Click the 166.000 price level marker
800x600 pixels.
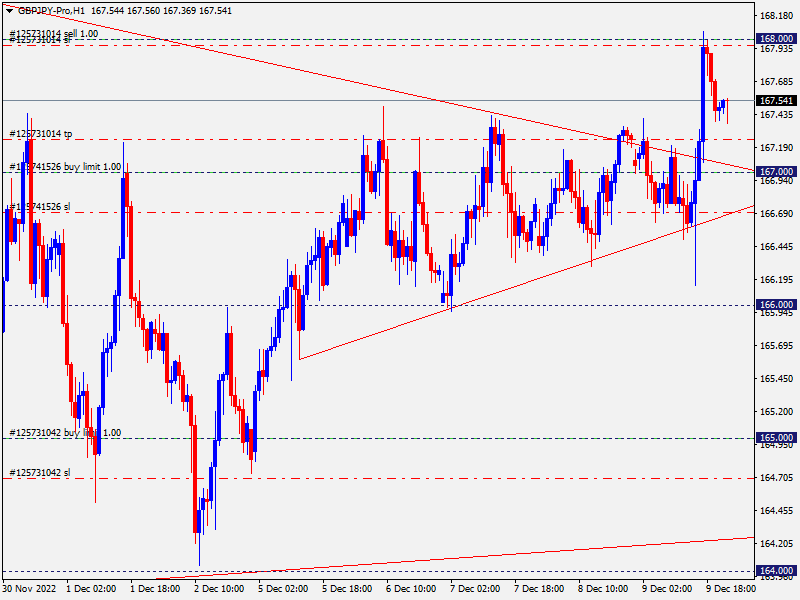[776, 305]
